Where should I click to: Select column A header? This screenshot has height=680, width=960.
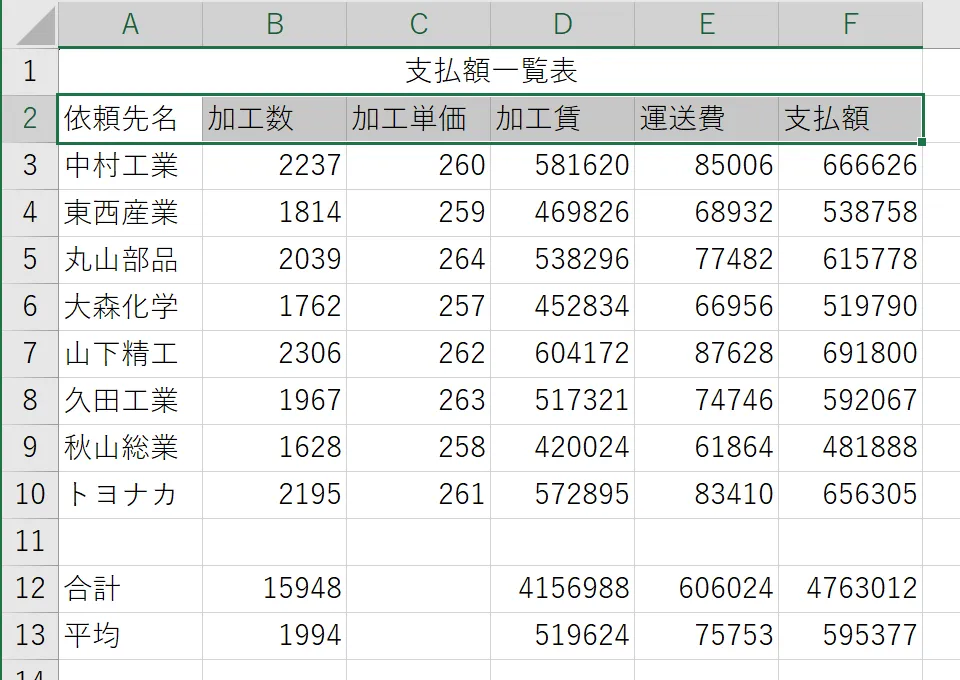pyautogui.click(x=130, y=24)
